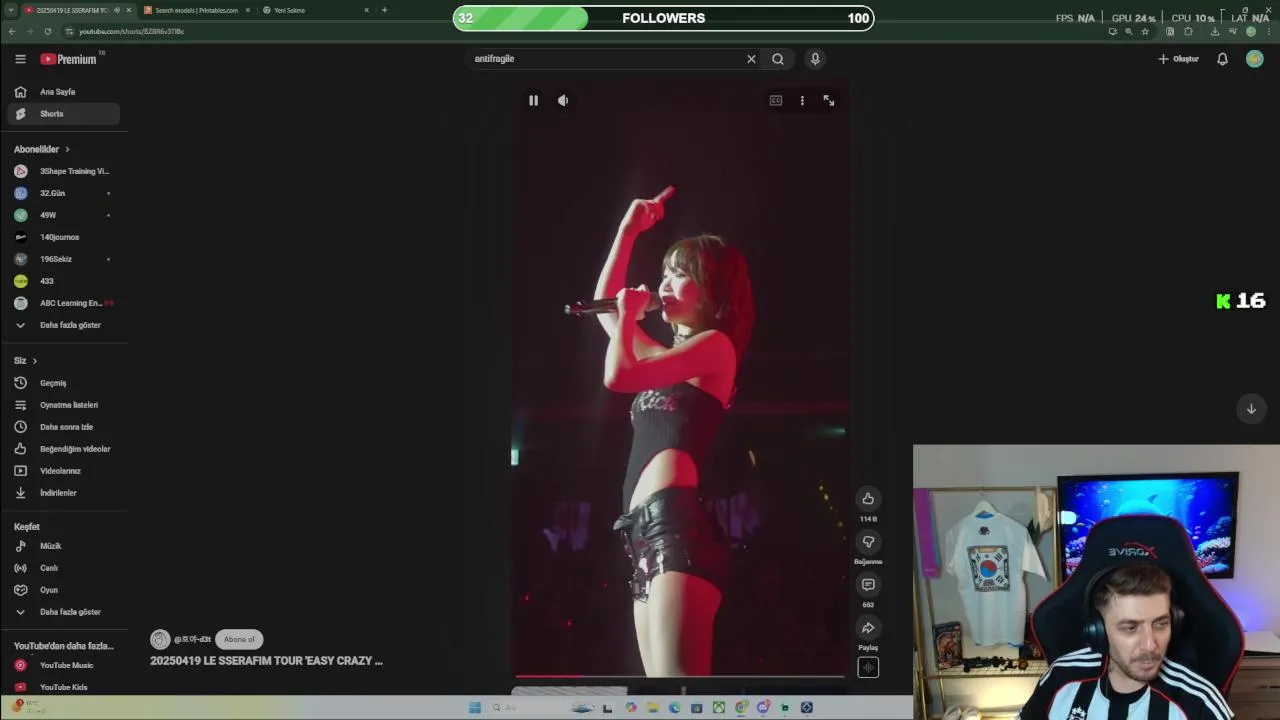The height and width of the screenshot is (720, 1280).
Task: Open the 32.Gün channel
Action: click(x=64, y=193)
